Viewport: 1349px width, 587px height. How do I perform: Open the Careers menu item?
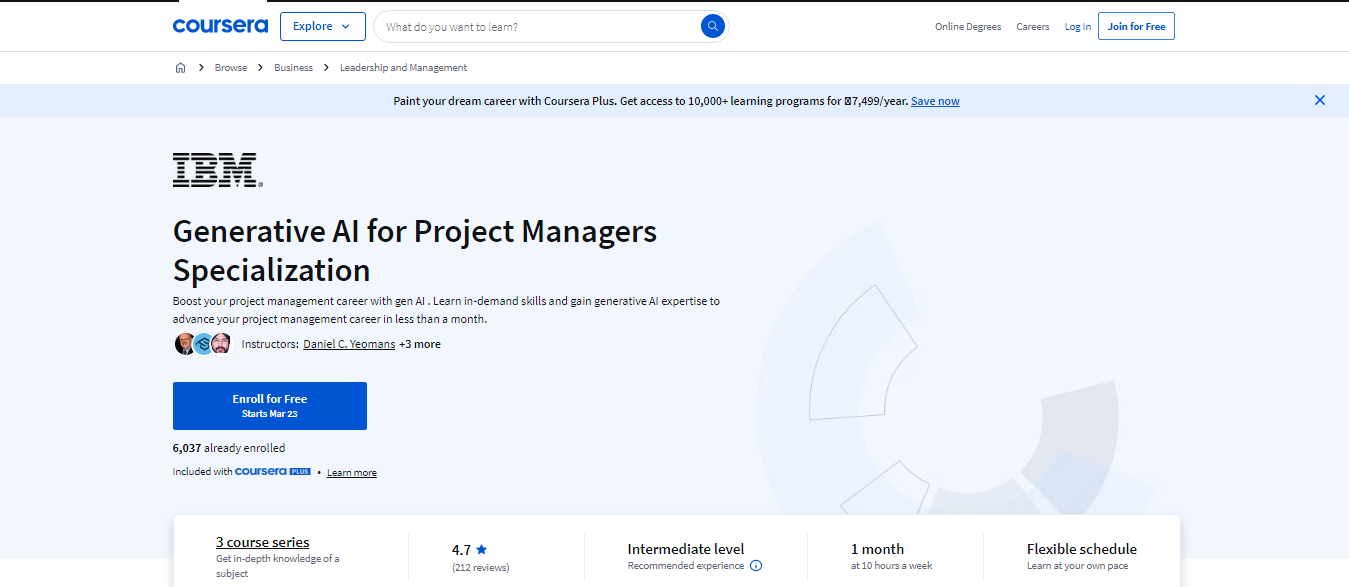pyautogui.click(x=1032, y=27)
